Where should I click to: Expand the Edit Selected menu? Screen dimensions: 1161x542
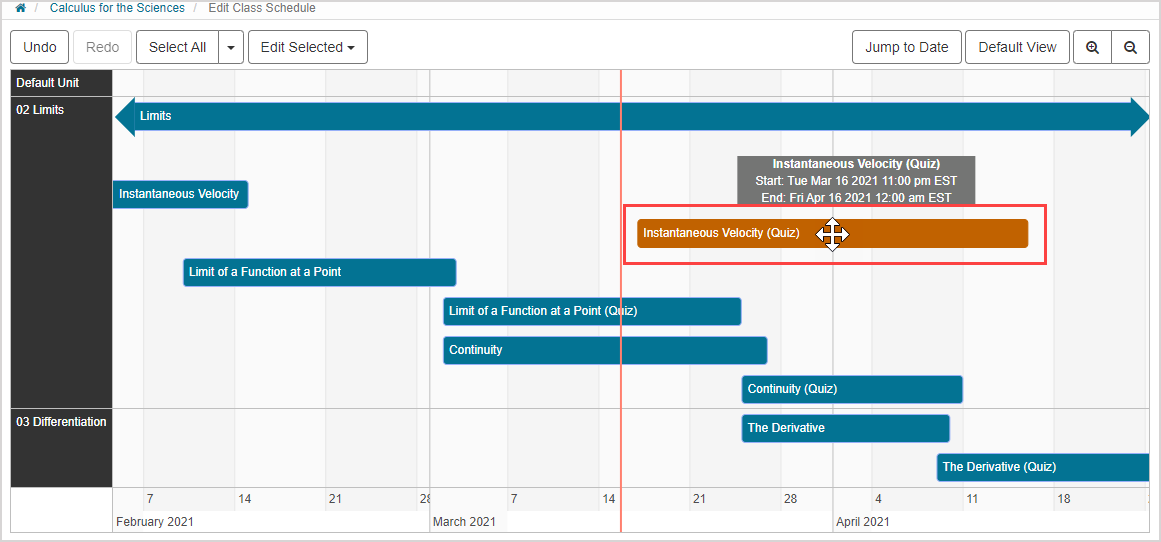(x=308, y=47)
